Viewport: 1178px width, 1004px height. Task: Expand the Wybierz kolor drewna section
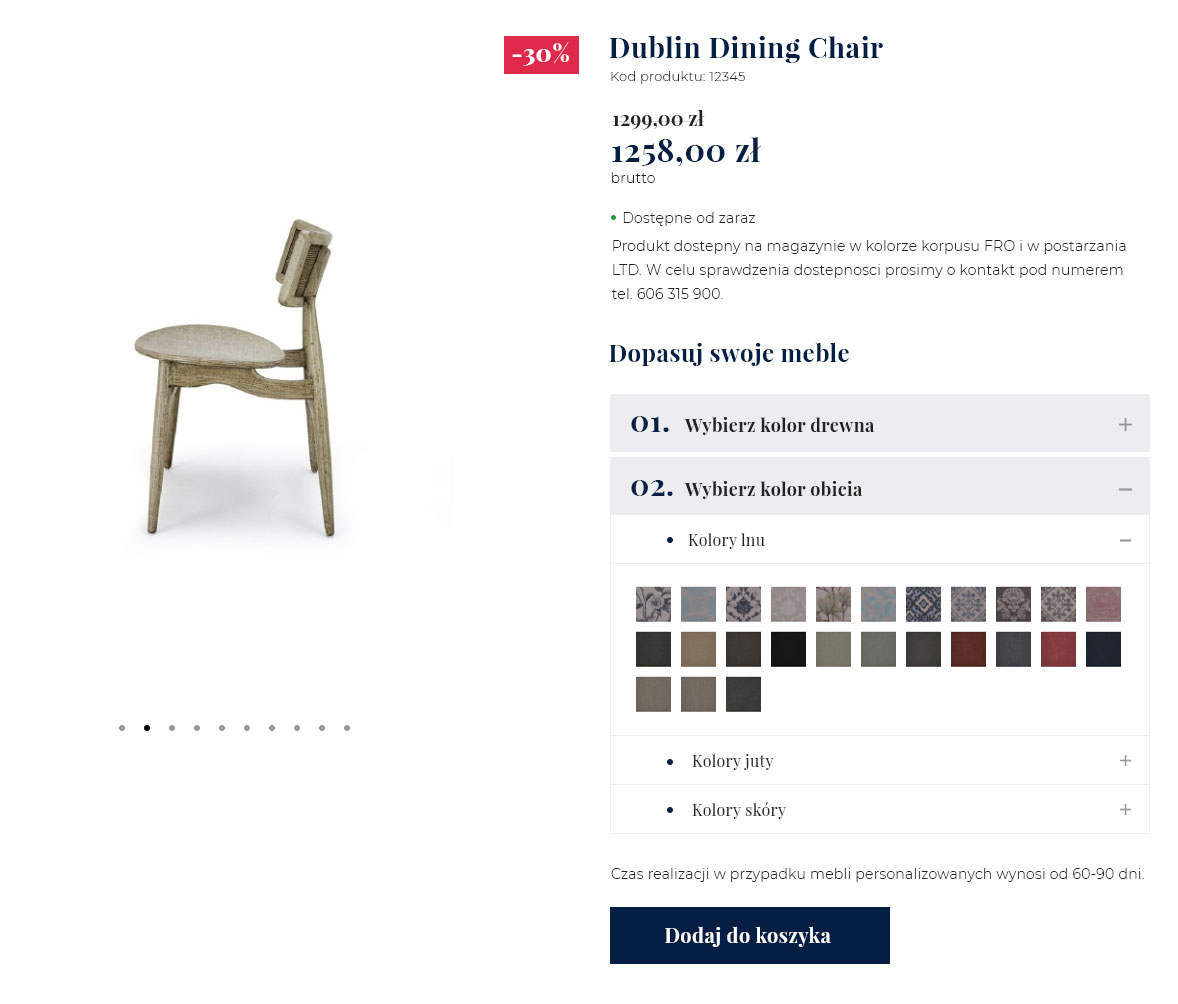[x=1125, y=425]
